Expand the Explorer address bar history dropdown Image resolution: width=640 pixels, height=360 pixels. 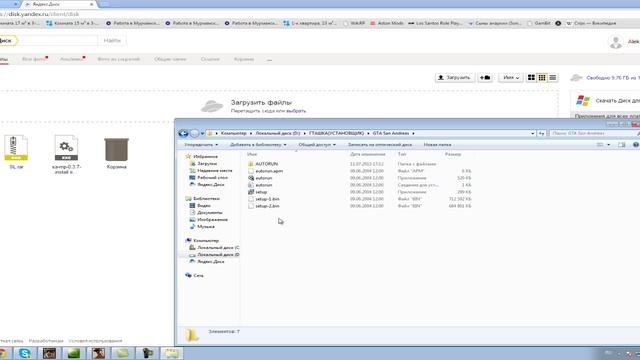pyautogui.click(x=532, y=133)
